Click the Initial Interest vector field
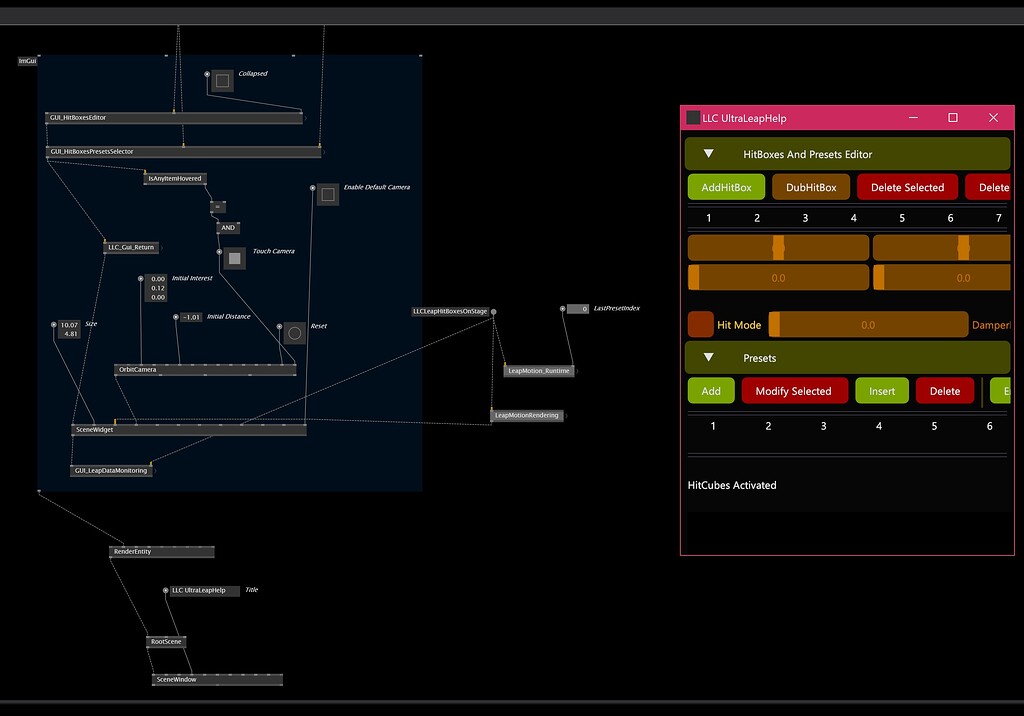 (x=156, y=288)
